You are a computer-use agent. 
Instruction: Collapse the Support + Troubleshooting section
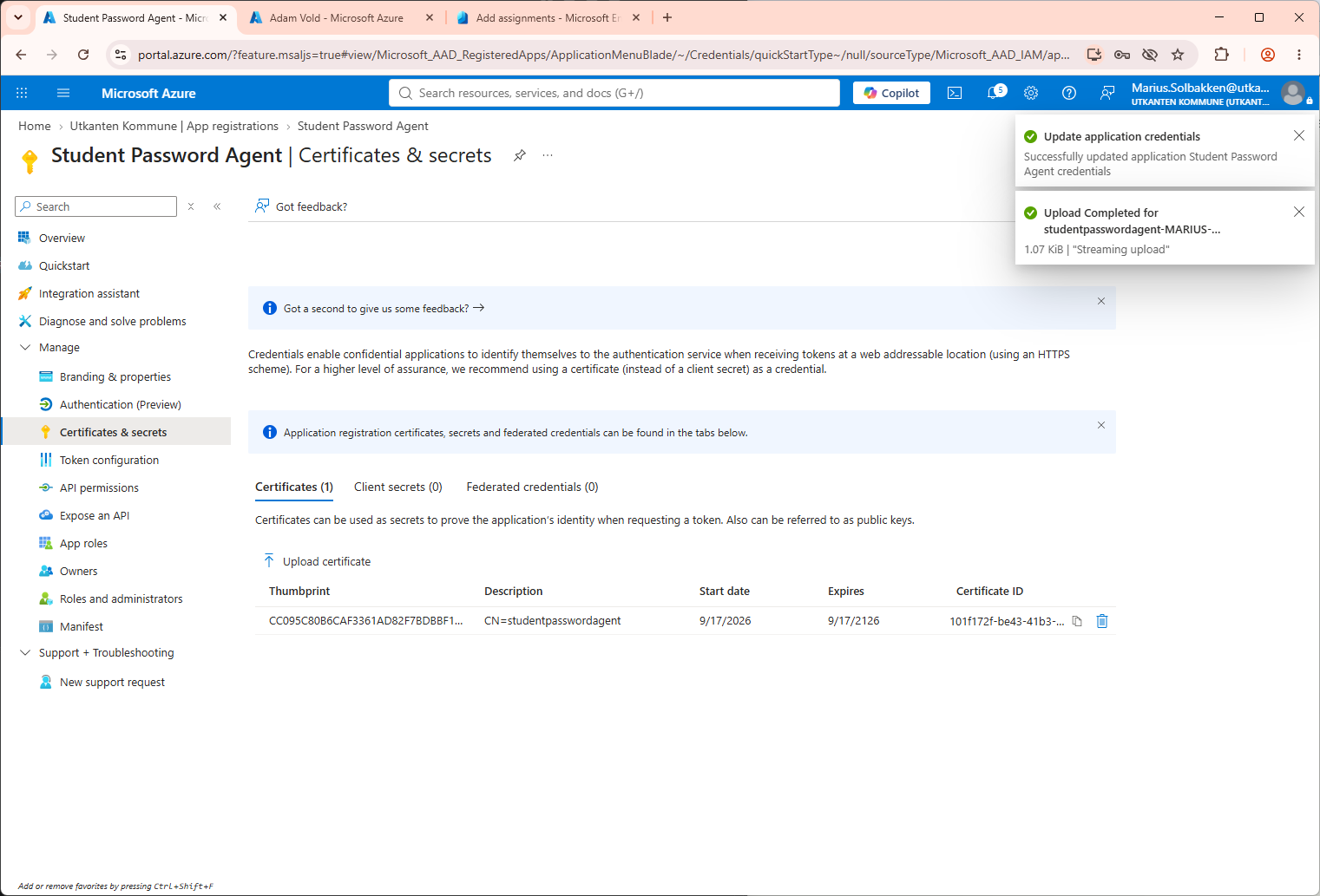(x=25, y=652)
